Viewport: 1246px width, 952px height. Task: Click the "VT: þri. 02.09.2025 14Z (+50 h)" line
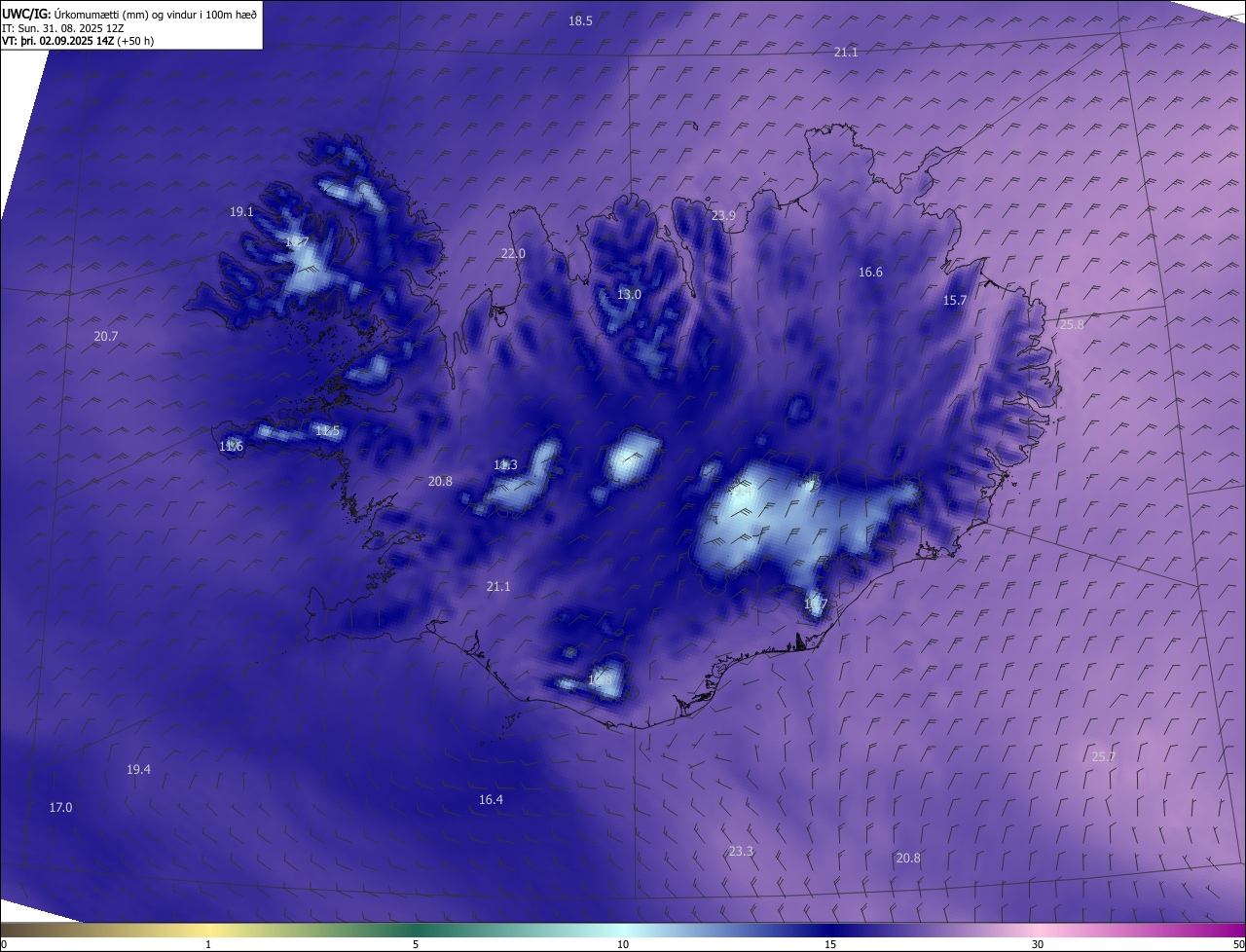(78, 41)
